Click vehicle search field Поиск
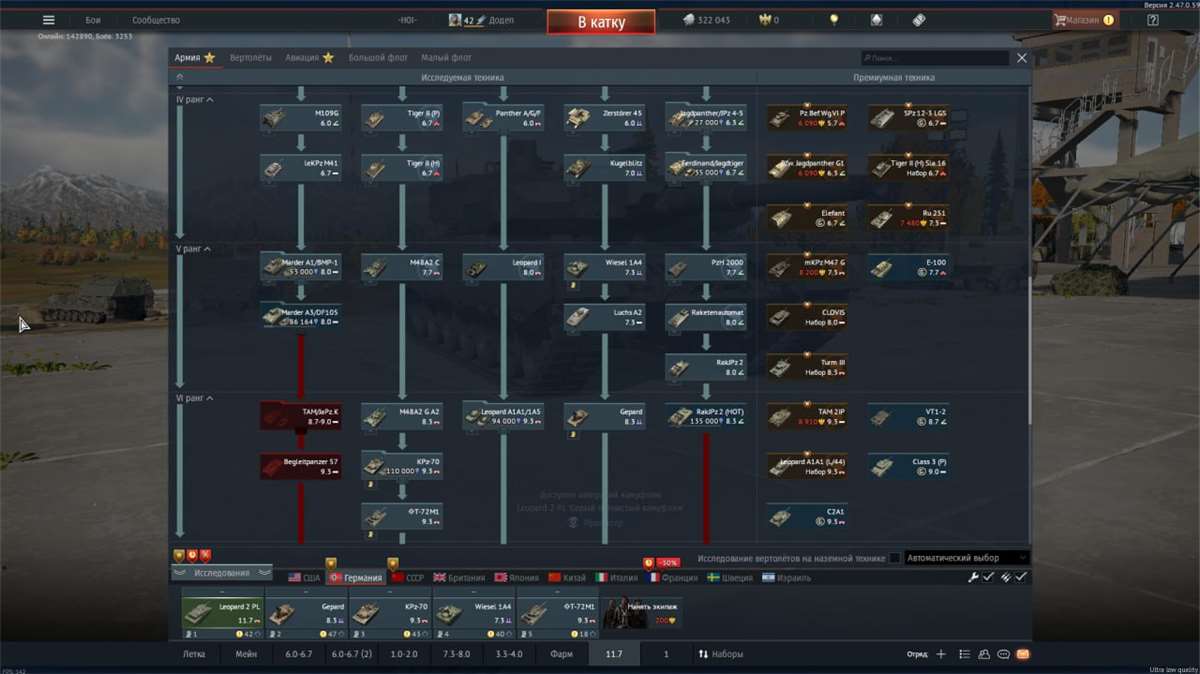Screen dimensions: 1200x674 pyautogui.click(x=935, y=58)
